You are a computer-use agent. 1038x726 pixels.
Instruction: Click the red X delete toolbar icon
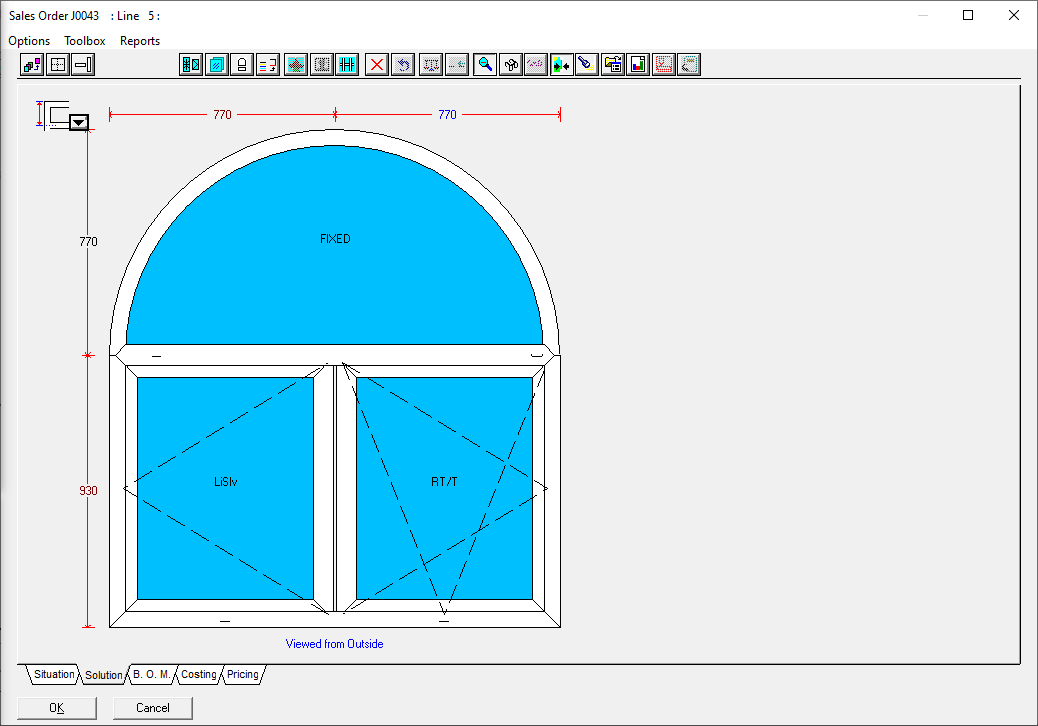click(x=377, y=65)
